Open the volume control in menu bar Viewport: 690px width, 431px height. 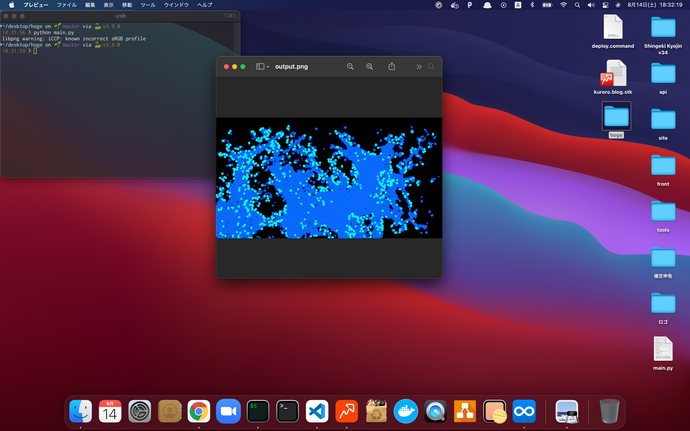click(591, 5)
